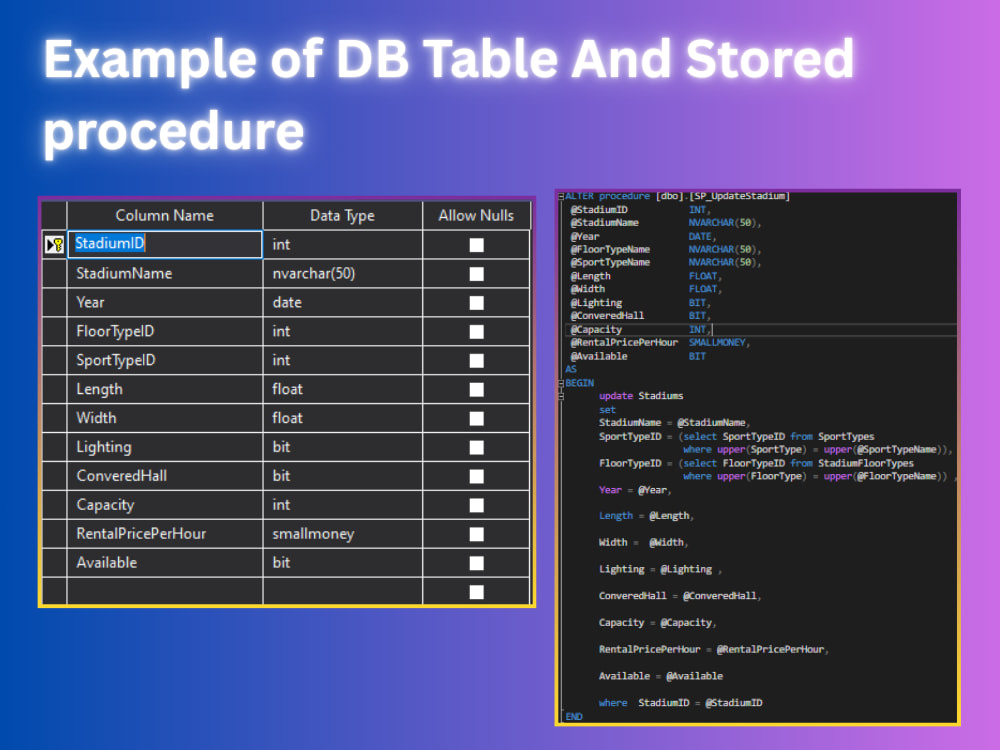Click the int data type of StadiumID
Image resolution: width=1000 pixels, height=750 pixels.
coord(342,244)
